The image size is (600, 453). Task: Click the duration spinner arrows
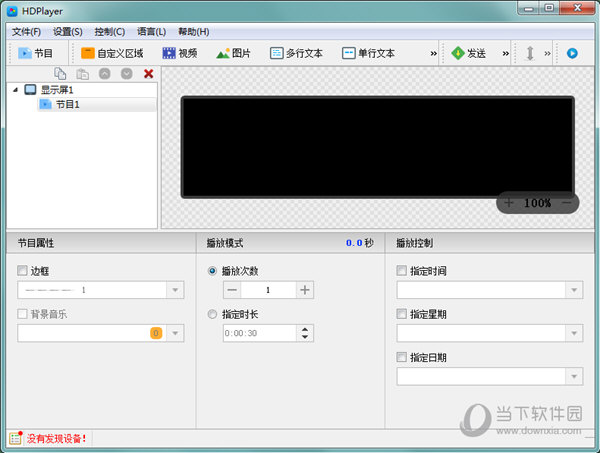pos(305,333)
